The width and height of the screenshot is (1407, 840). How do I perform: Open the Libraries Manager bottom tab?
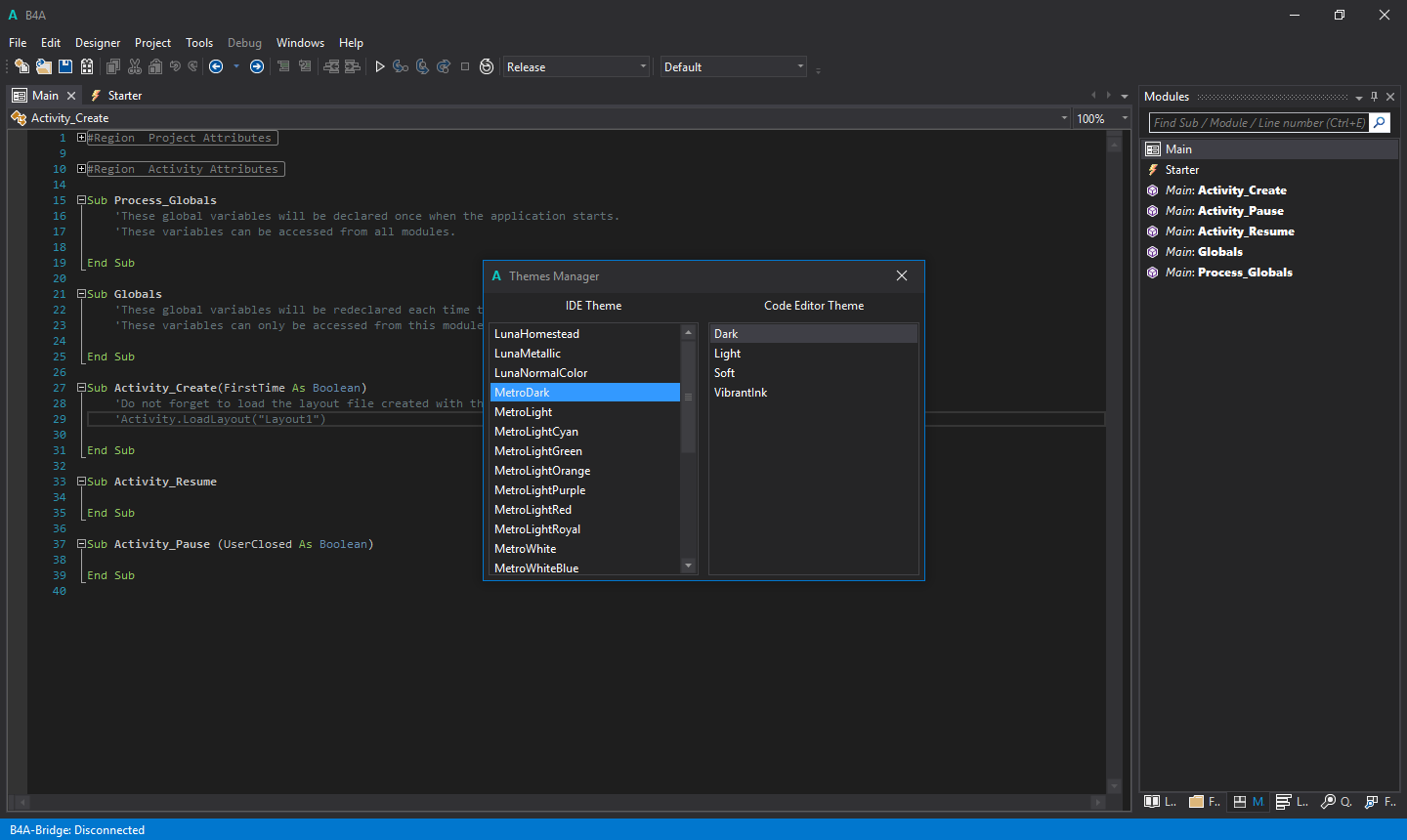point(1160,802)
